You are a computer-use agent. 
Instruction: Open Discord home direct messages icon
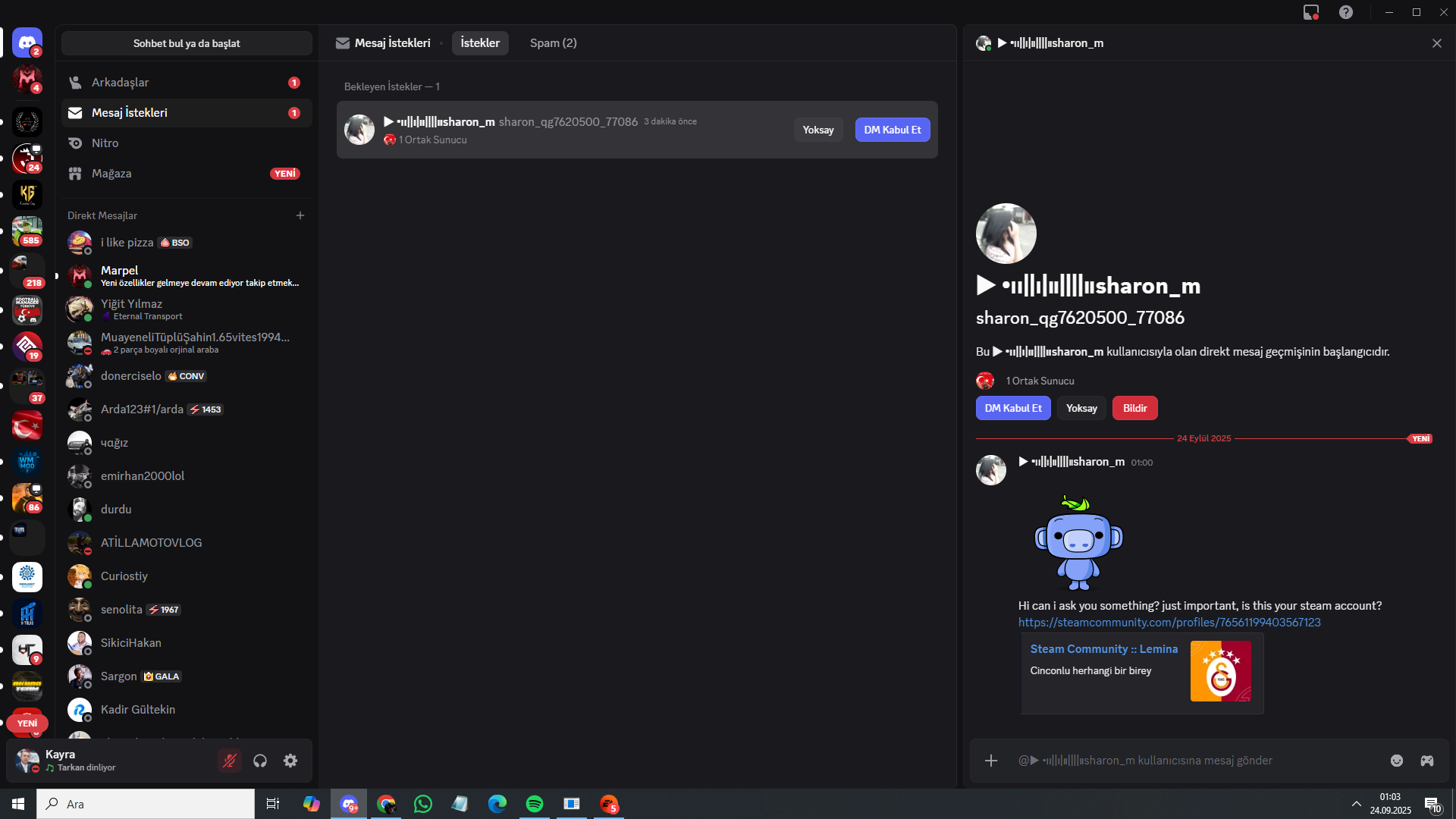pyautogui.click(x=27, y=42)
